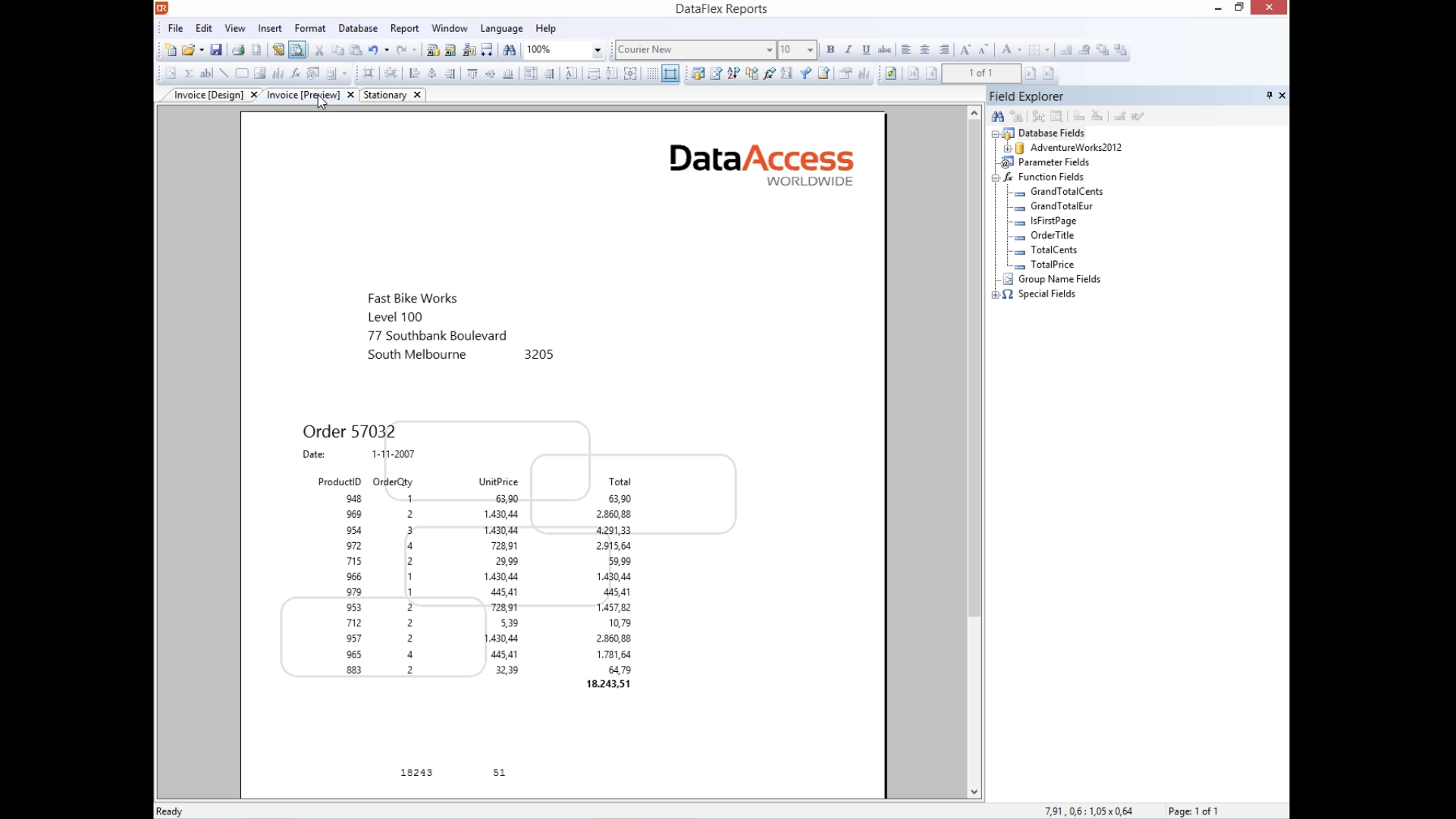Viewport: 1456px width, 819px height.
Task: Click the binoculars Find icon
Action: 510,50
